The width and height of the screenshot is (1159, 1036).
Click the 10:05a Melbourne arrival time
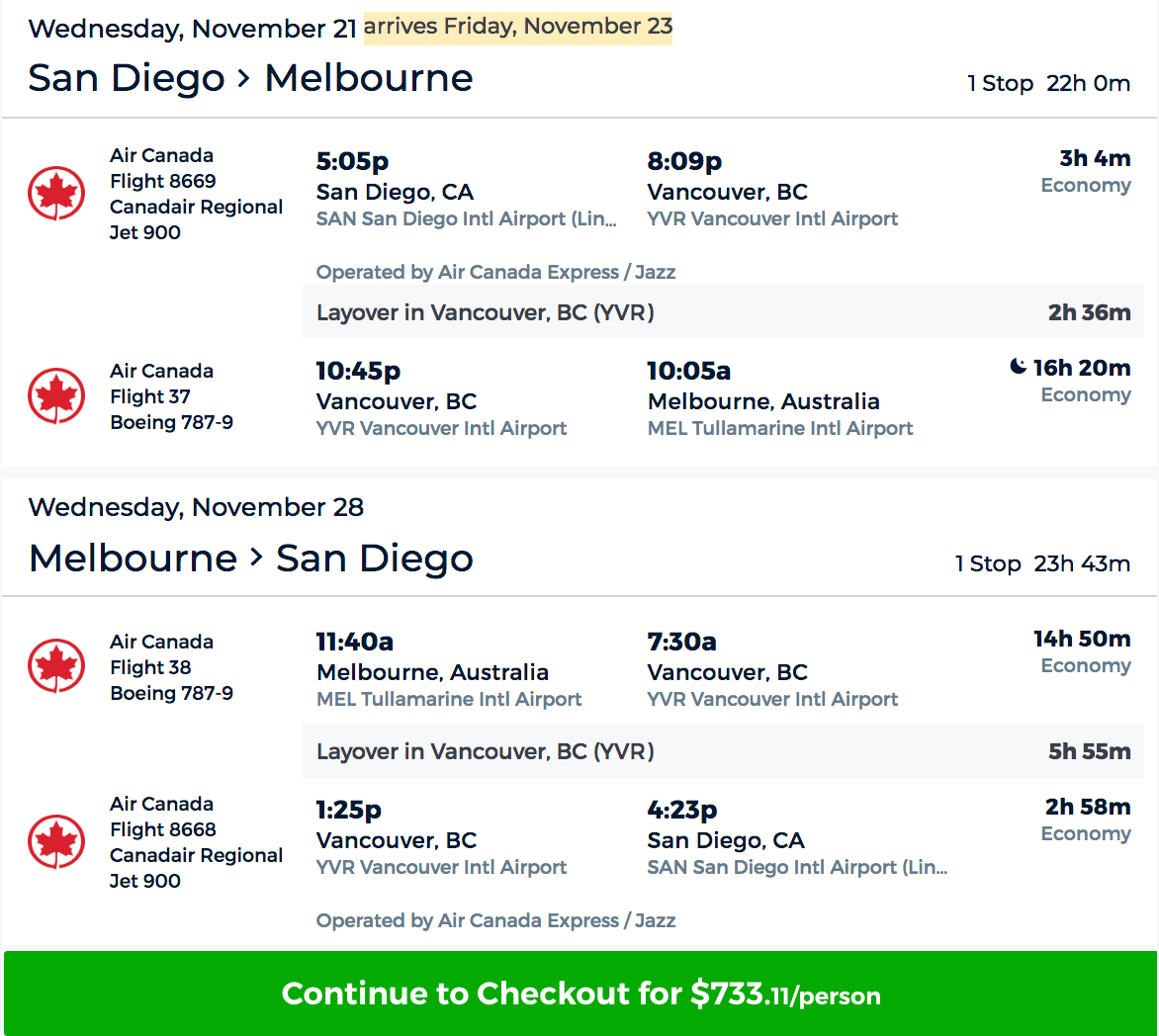click(688, 372)
